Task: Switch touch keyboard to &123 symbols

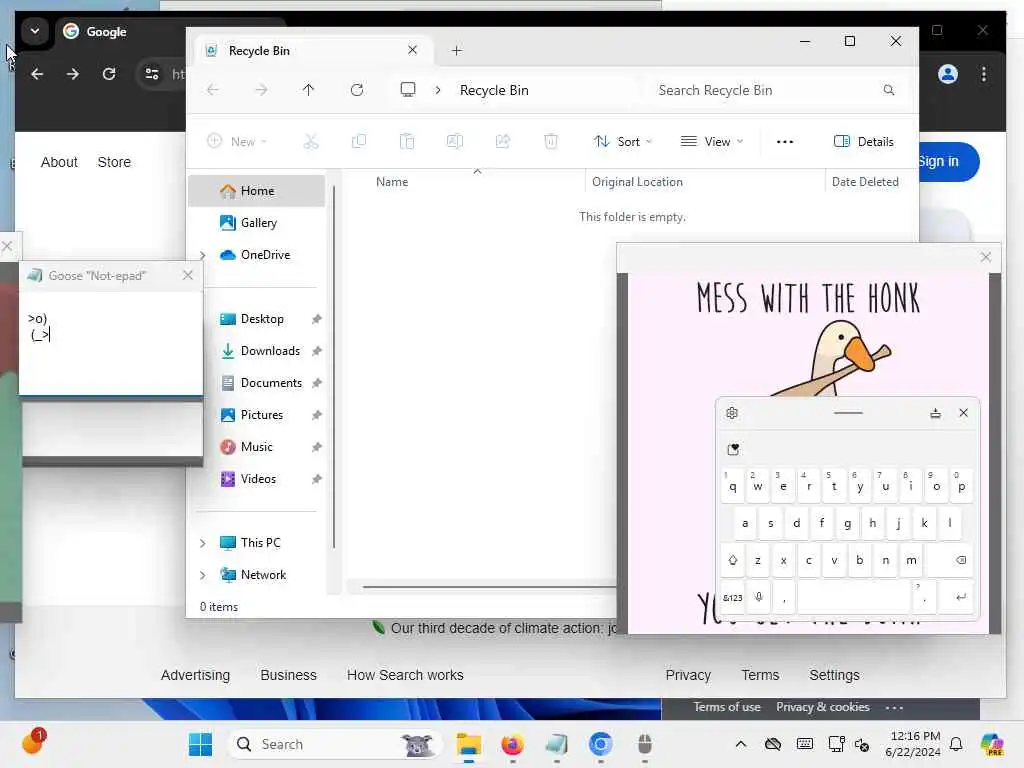Action: pyautogui.click(x=733, y=597)
